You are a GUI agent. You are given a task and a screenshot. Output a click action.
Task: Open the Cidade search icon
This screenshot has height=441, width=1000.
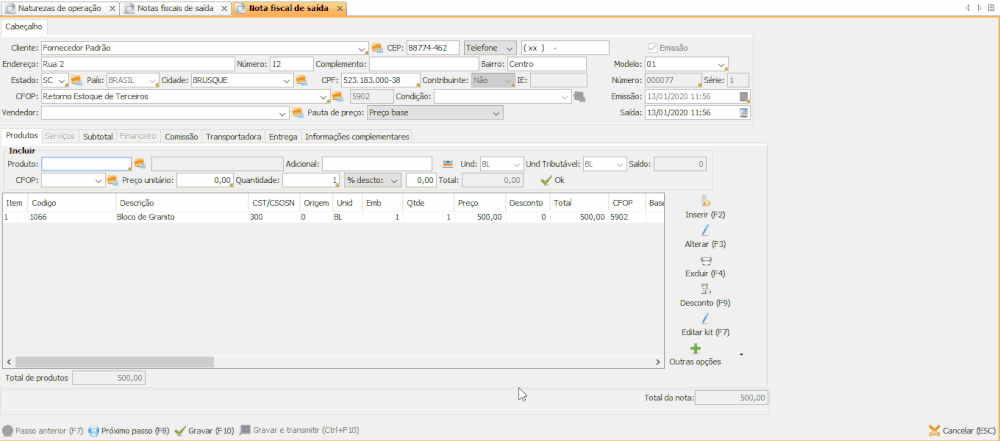[301, 81]
